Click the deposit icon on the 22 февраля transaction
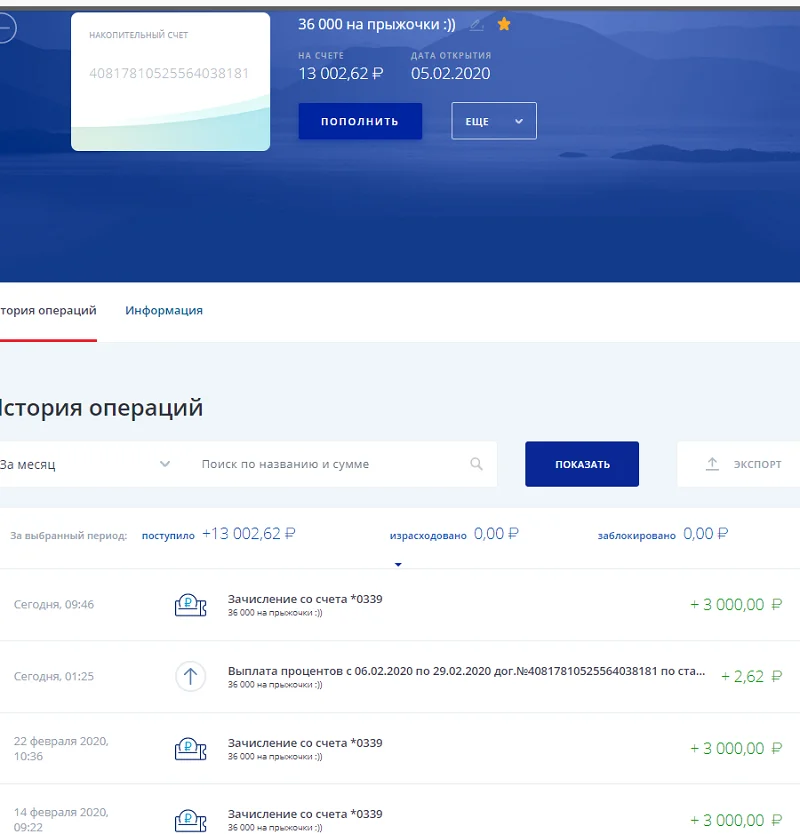Viewport: 800px width, 834px height. [x=190, y=748]
